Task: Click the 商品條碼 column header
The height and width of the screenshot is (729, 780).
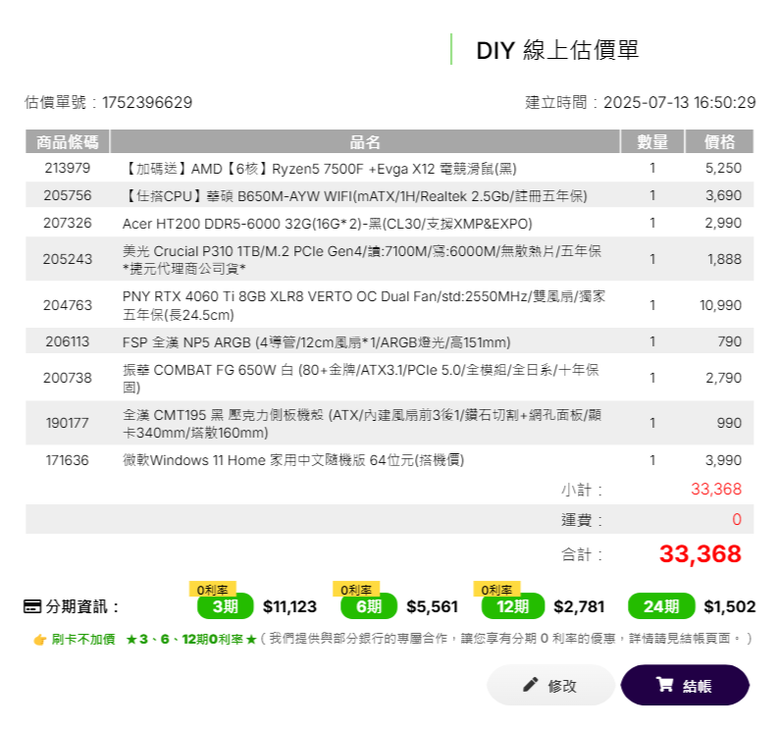Action: [x=67, y=142]
